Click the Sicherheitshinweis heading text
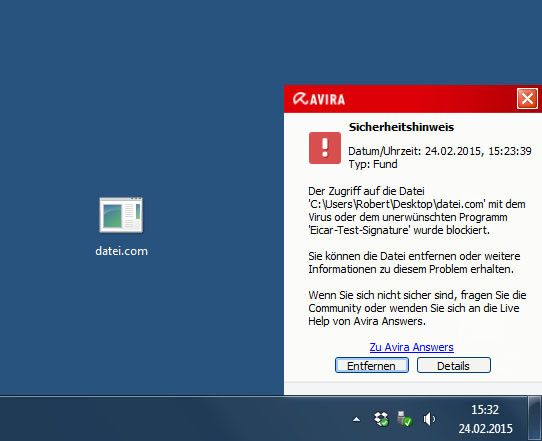 (401, 127)
